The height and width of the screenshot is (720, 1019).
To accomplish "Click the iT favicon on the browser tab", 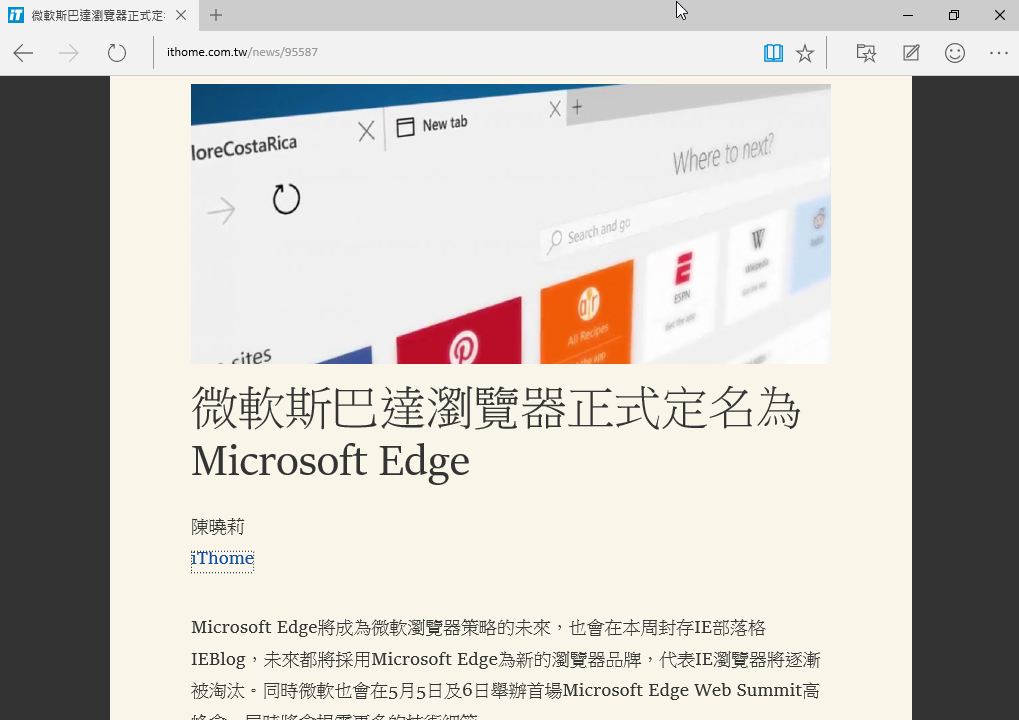I will pyautogui.click(x=14, y=15).
